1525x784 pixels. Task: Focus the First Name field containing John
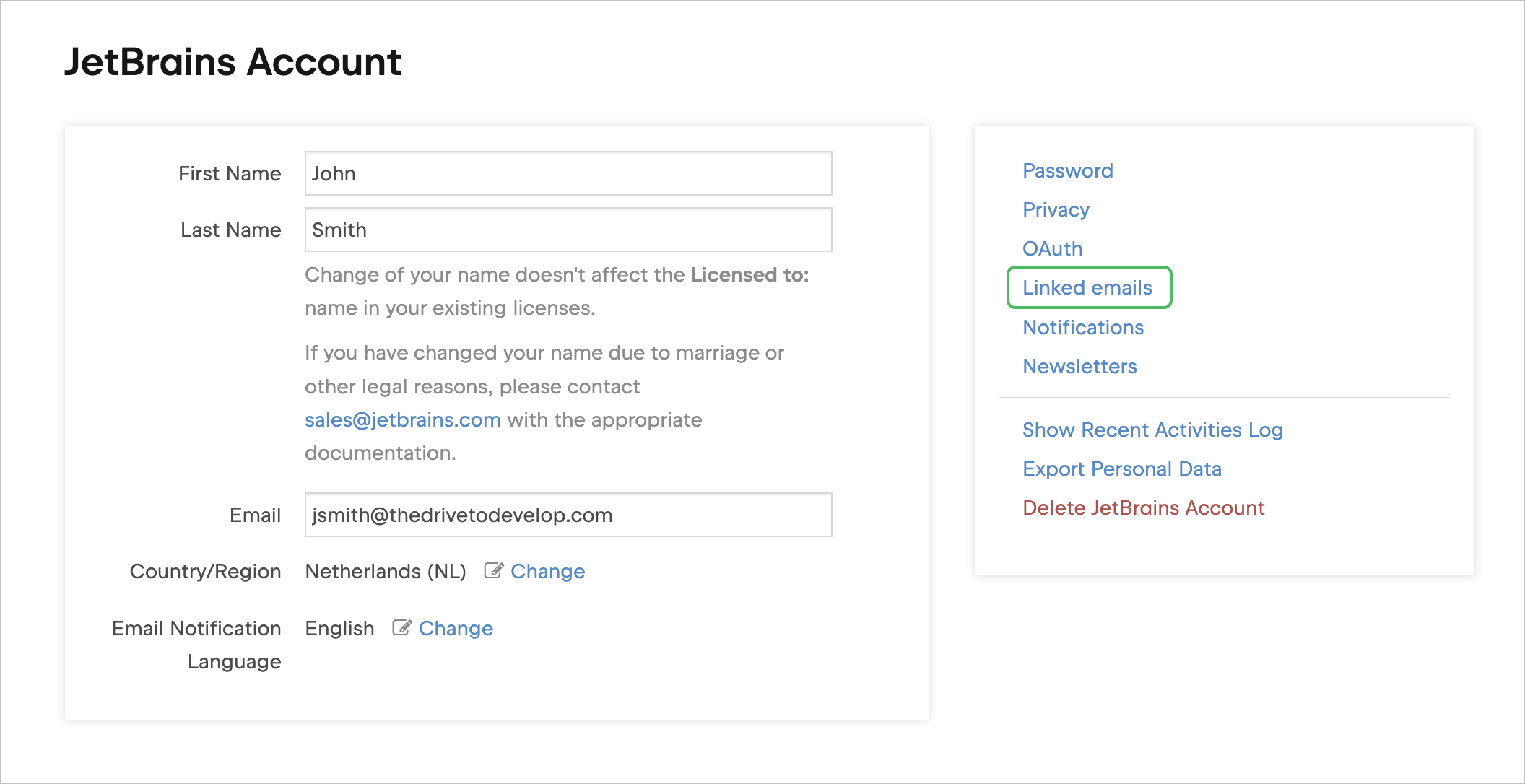click(568, 174)
